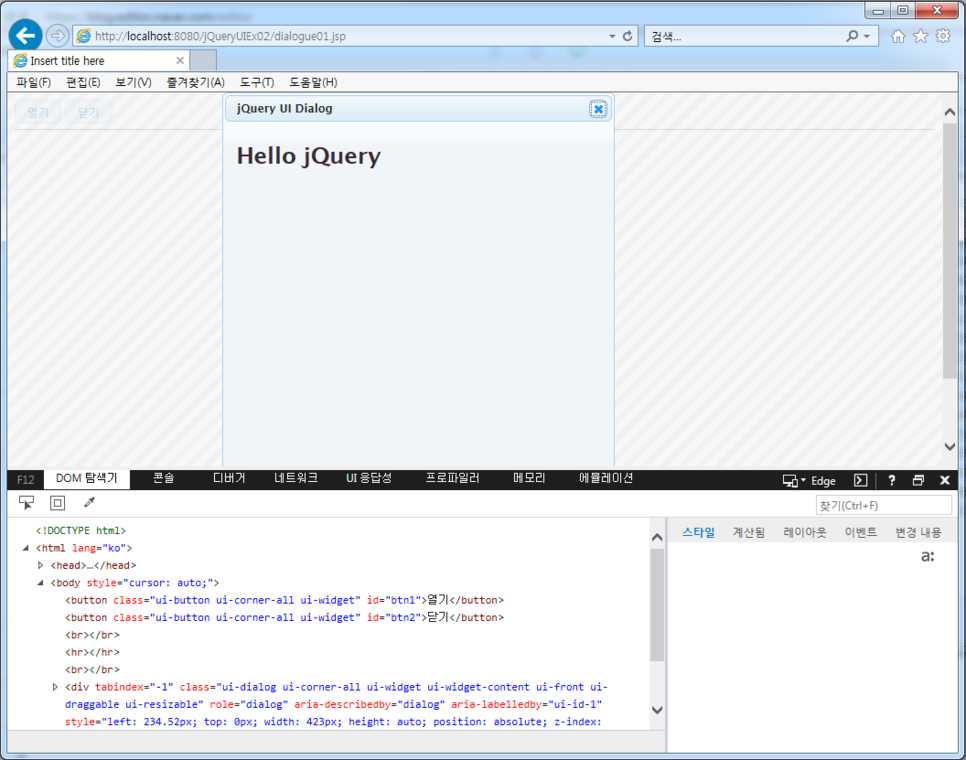This screenshot has width=966, height=760.
Task: Refresh the page with the reload icon
Action: point(627,36)
